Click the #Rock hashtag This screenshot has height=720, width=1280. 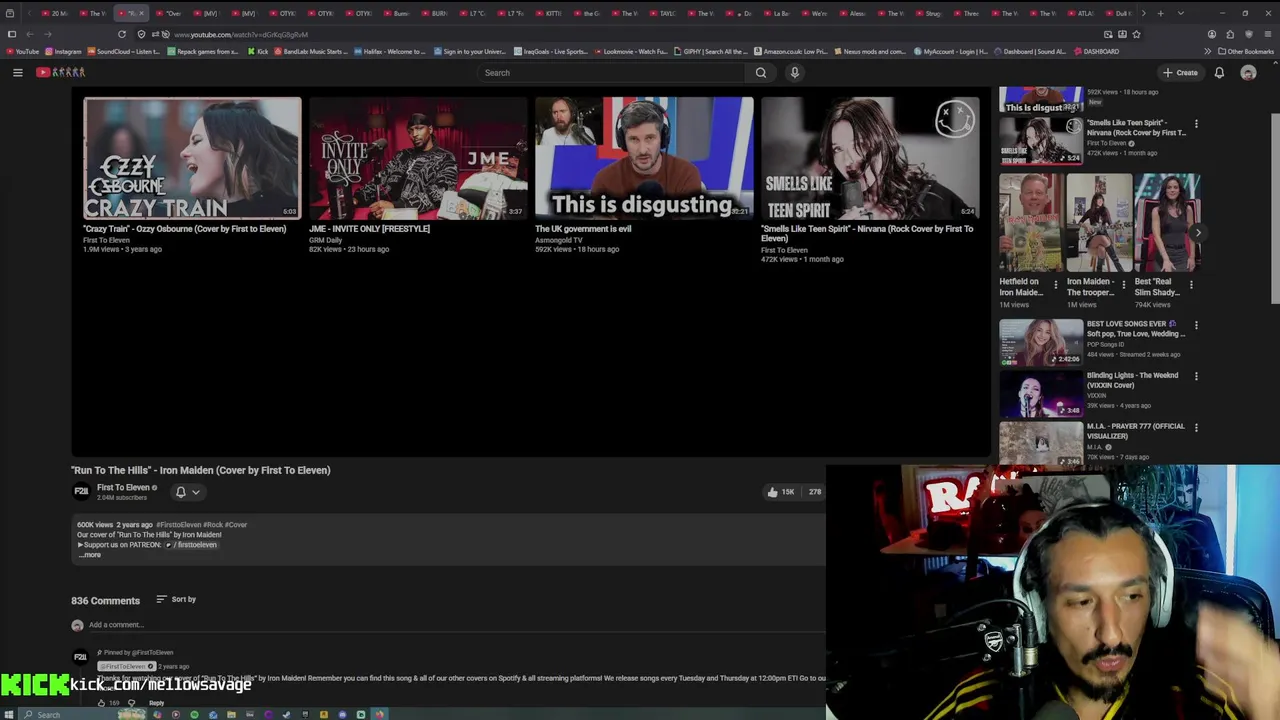212,524
